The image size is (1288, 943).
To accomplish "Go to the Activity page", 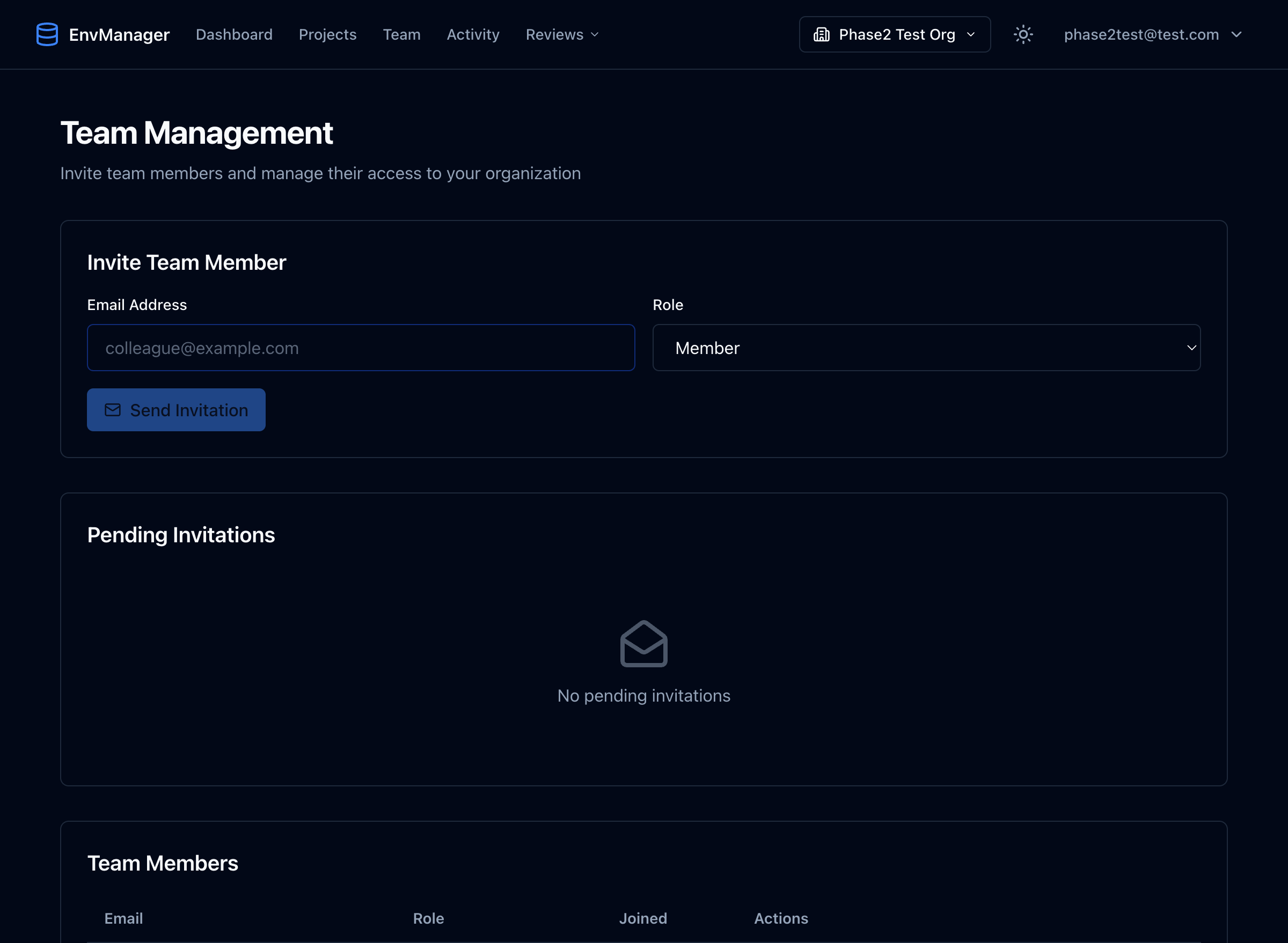I will pyautogui.click(x=472, y=34).
